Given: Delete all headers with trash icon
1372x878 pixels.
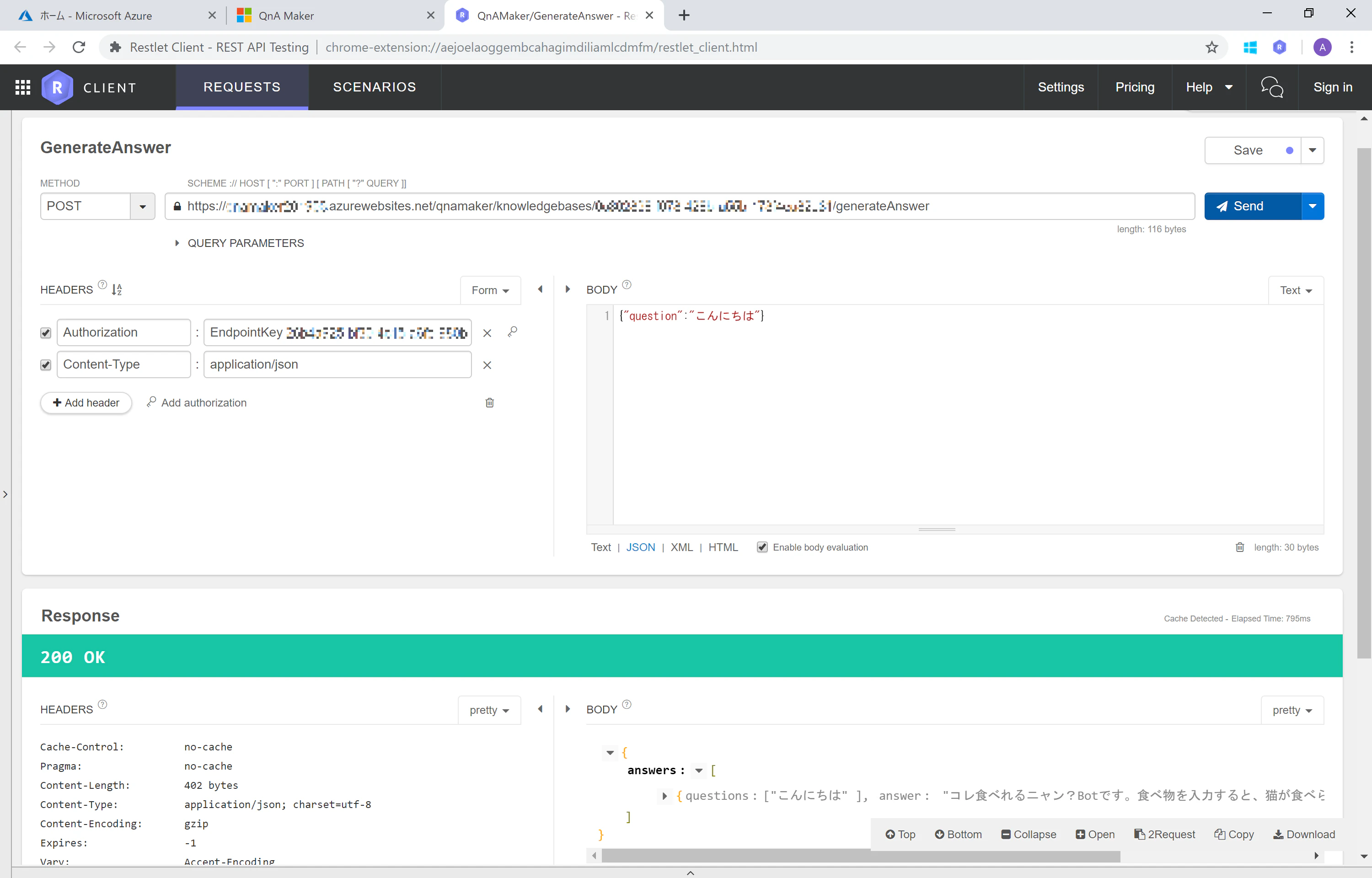Looking at the screenshot, I should click(x=489, y=402).
